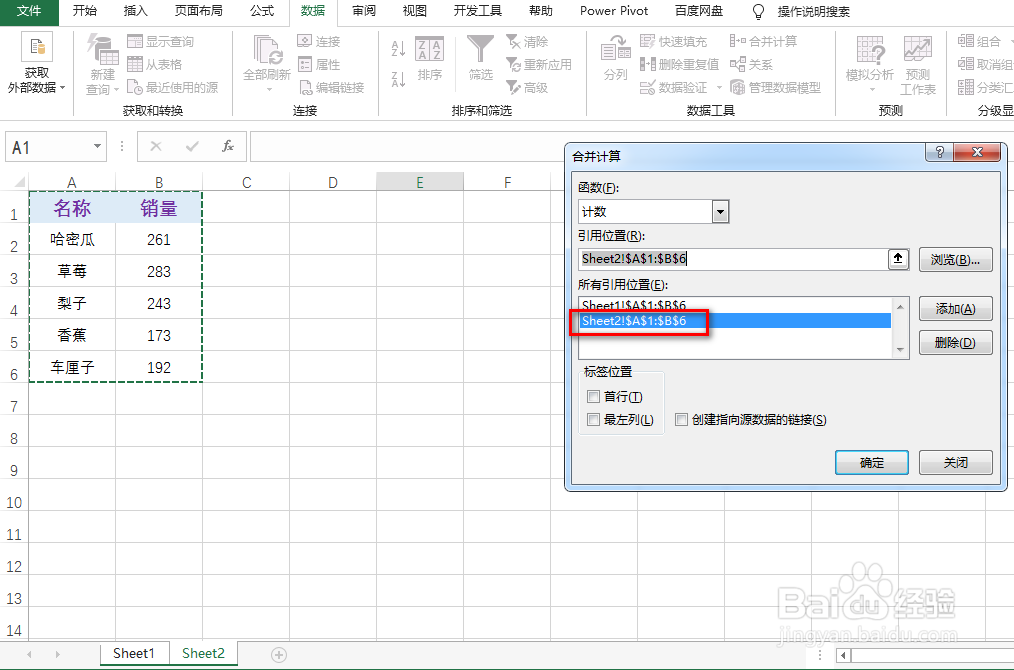The height and width of the screenshot is (670, 1014).
Task: Switch to the 审阅 ribbon tab
Action: (363, 13)
